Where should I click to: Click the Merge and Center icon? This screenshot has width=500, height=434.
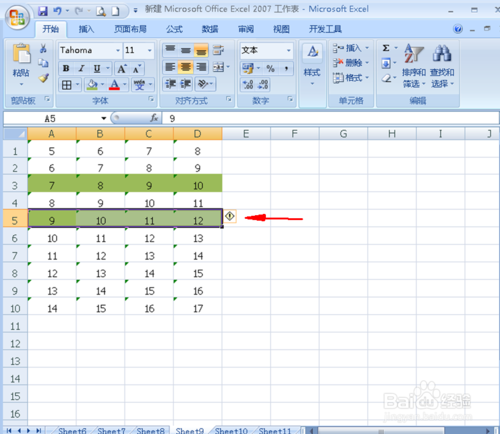pyautogui.click(x=219, y=67)
